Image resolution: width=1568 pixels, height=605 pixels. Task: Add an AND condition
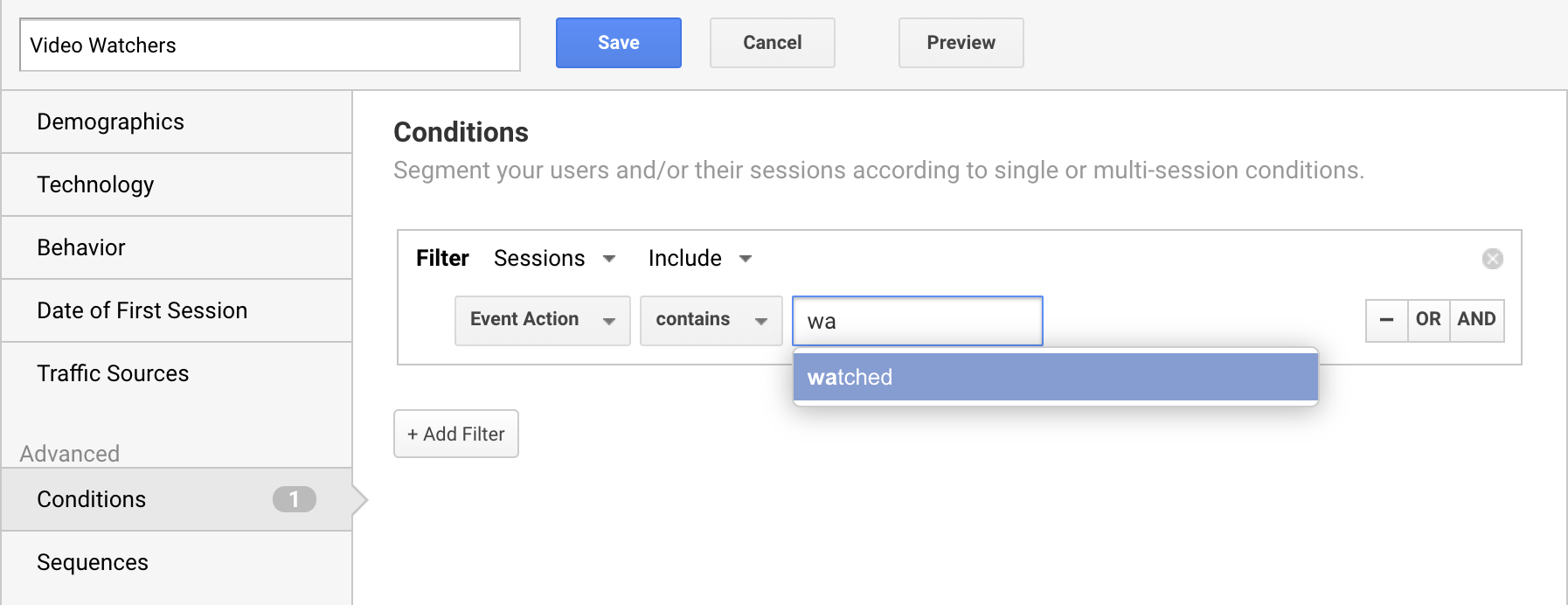click(1476, 320)
